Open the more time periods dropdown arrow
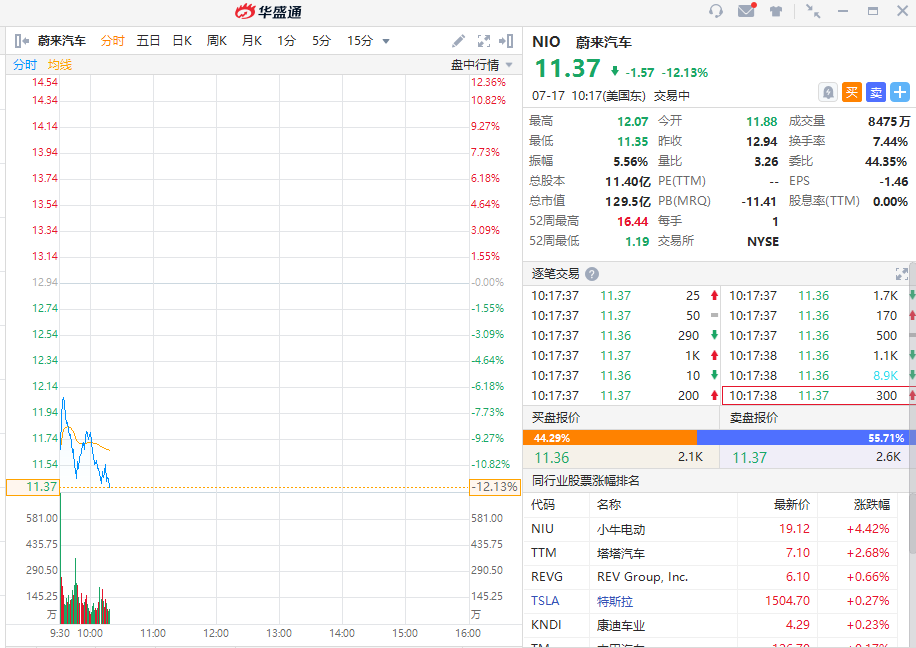 [386, 41]
